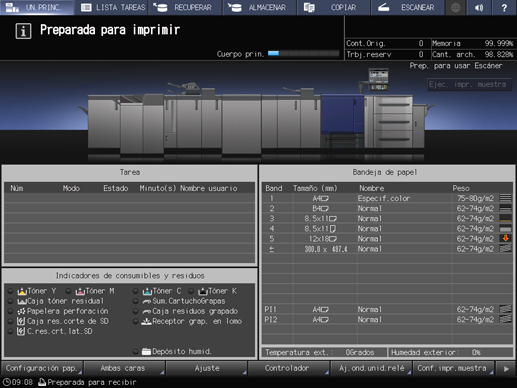
Task: Click the Depósito humid. container icon
Action: click(x=146, y=351)
